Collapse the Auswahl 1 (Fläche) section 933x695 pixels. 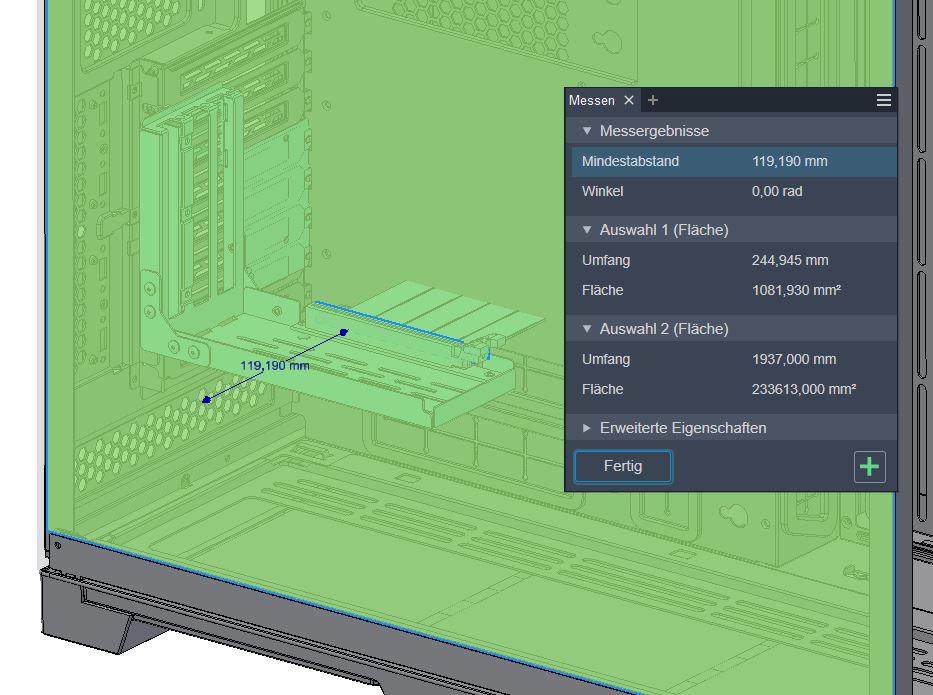(x=587, y=230)
